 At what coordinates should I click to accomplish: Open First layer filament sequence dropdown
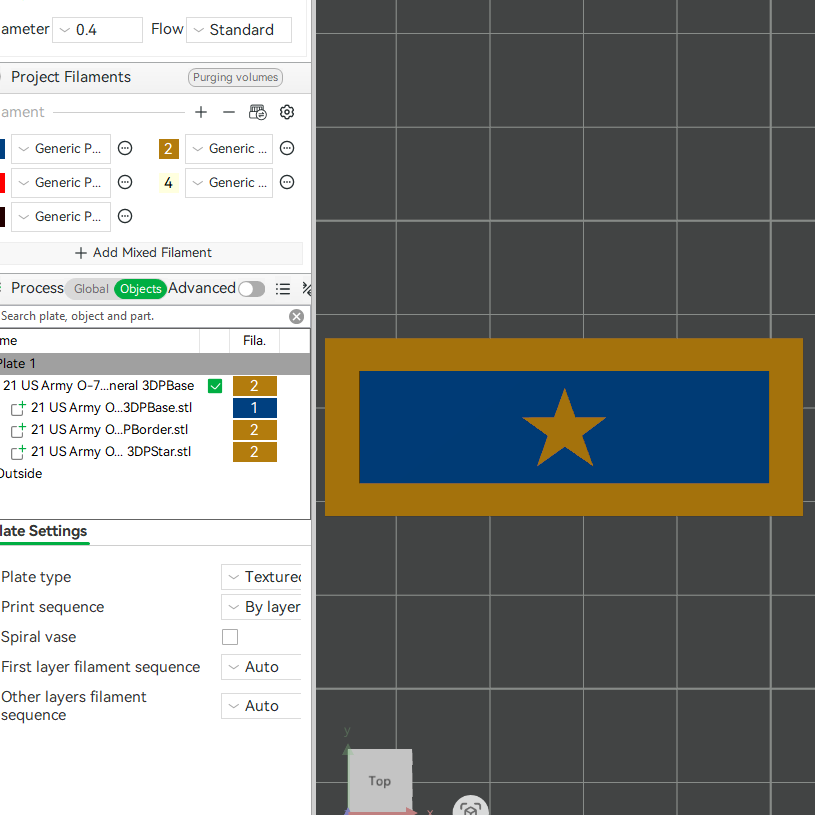(261, 667)
